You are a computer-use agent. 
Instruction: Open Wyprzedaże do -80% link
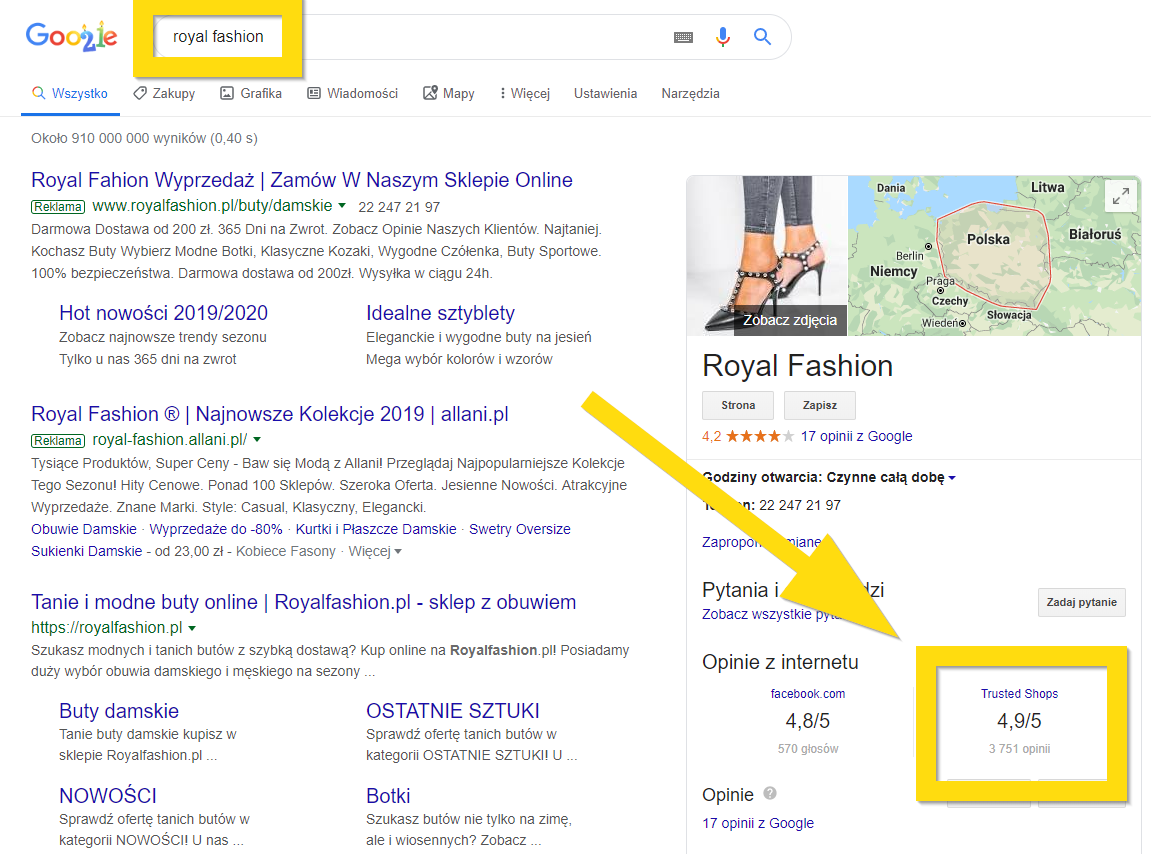(216, 529)
